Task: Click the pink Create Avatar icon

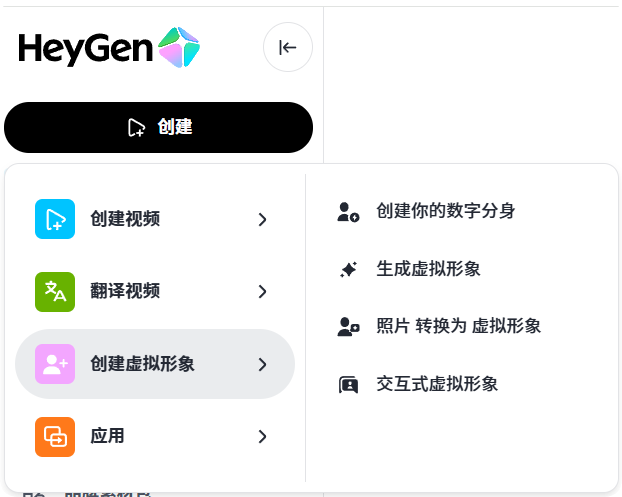Action: point(55,364)
